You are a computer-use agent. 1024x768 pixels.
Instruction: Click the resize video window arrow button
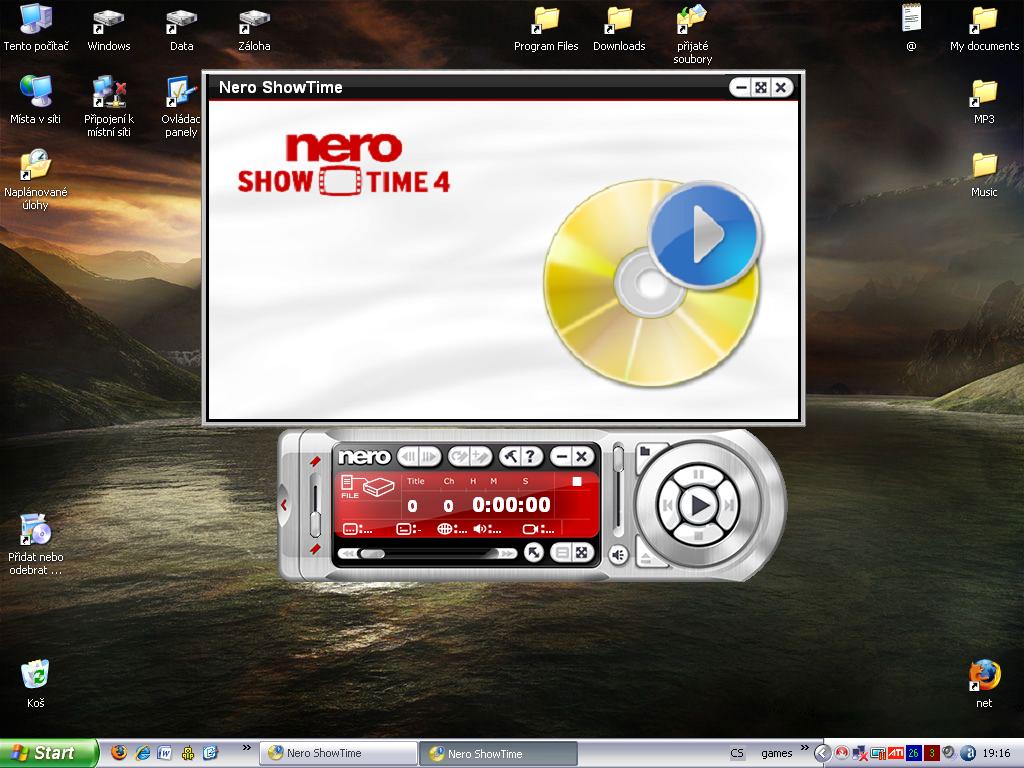point(534,553)
